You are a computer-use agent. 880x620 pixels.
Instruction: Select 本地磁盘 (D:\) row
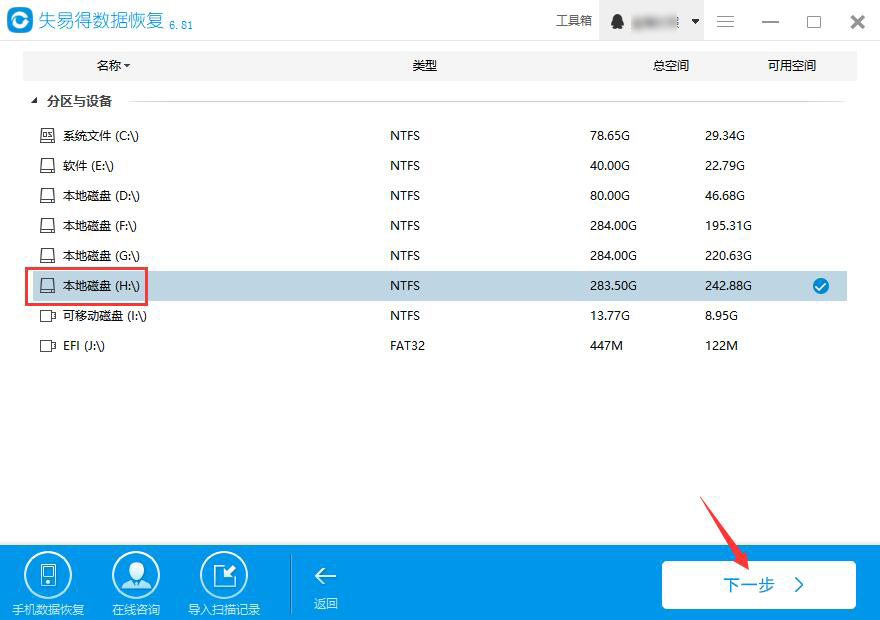coord(440,196)
